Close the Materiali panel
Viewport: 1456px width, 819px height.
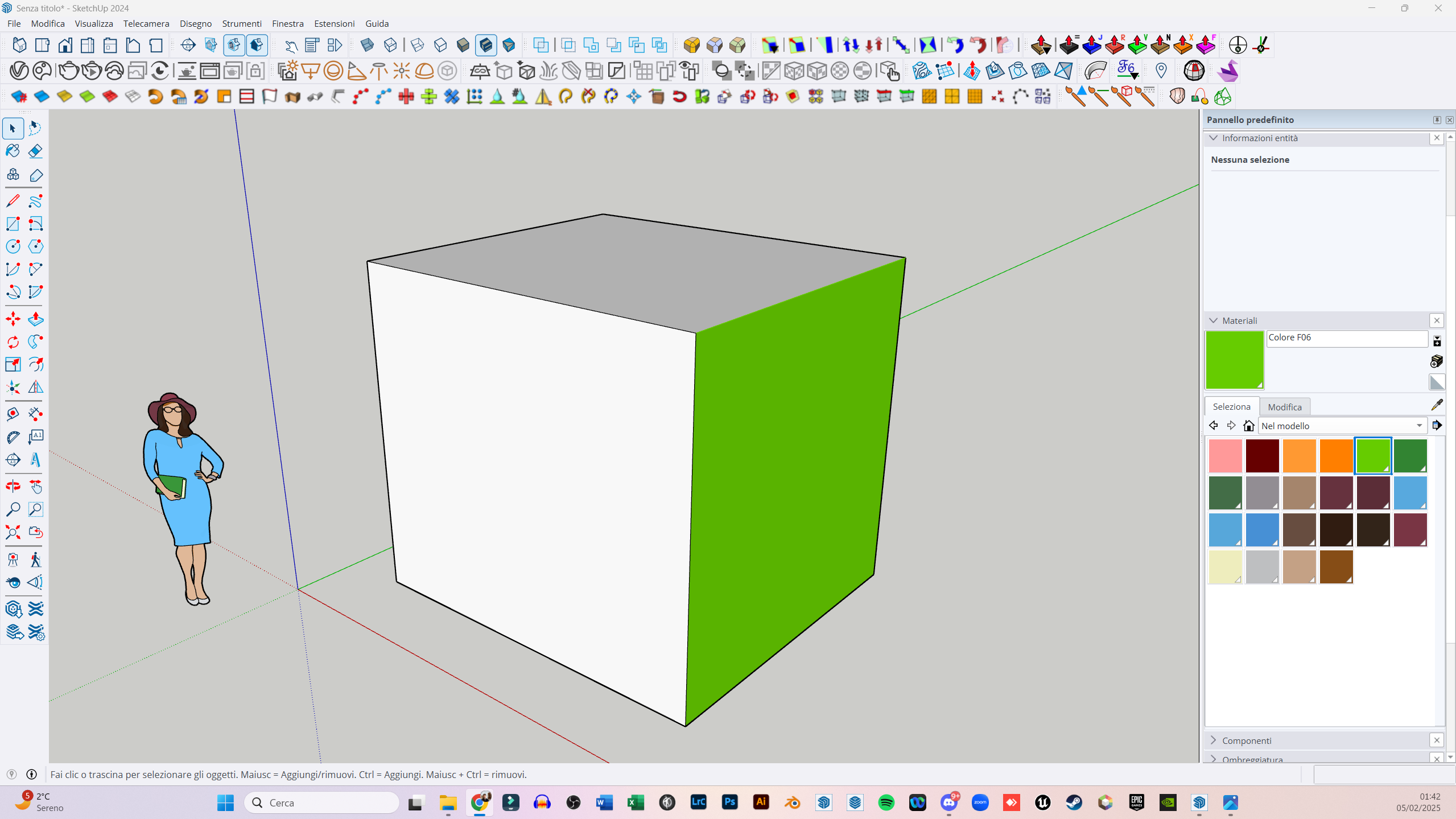pos(1437,321)
